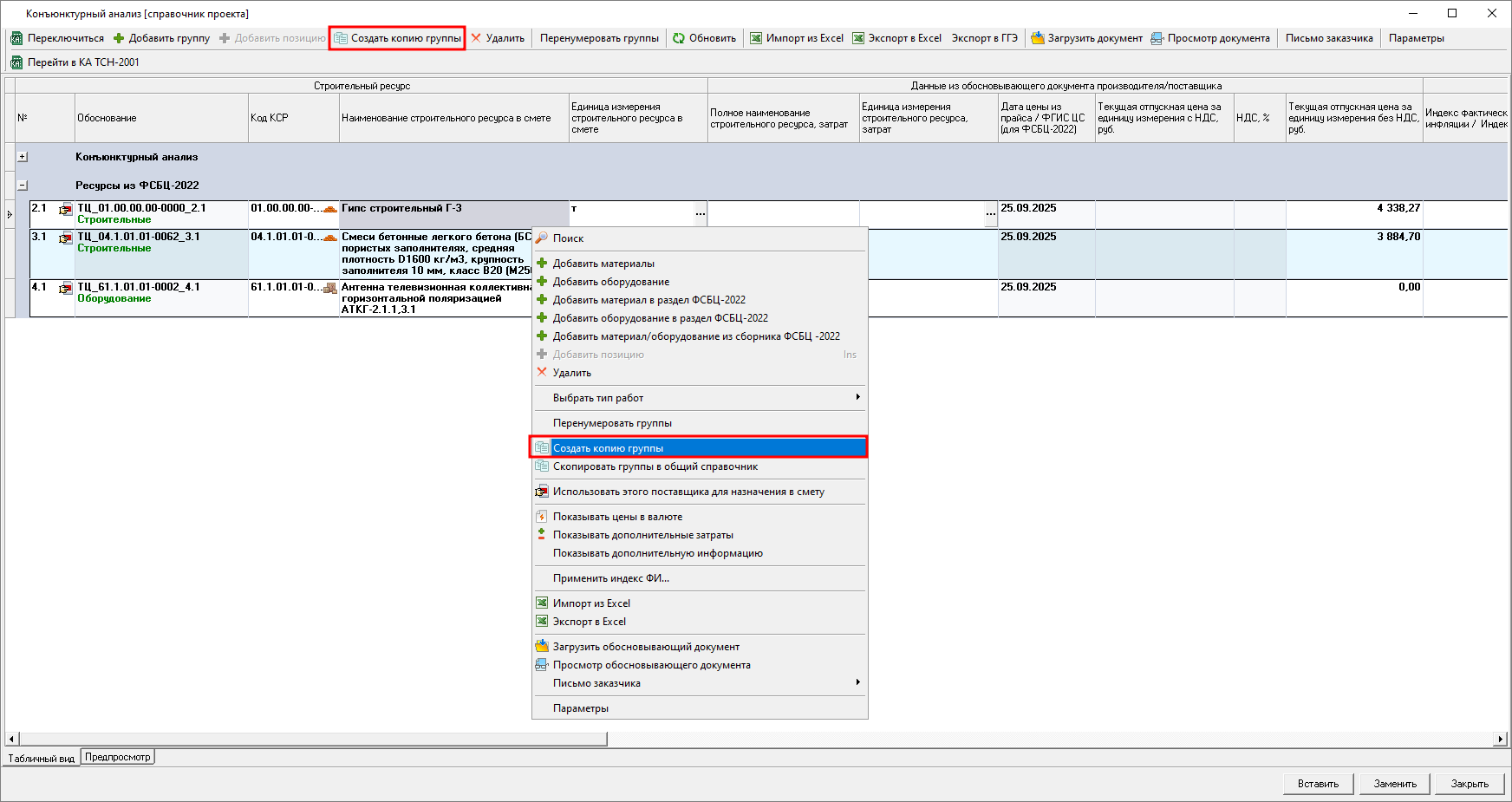This screenshot has width=1512, height=802.
Task: Click the right arrow of horizontal scrollbar
Action: tap(1500, 739)
